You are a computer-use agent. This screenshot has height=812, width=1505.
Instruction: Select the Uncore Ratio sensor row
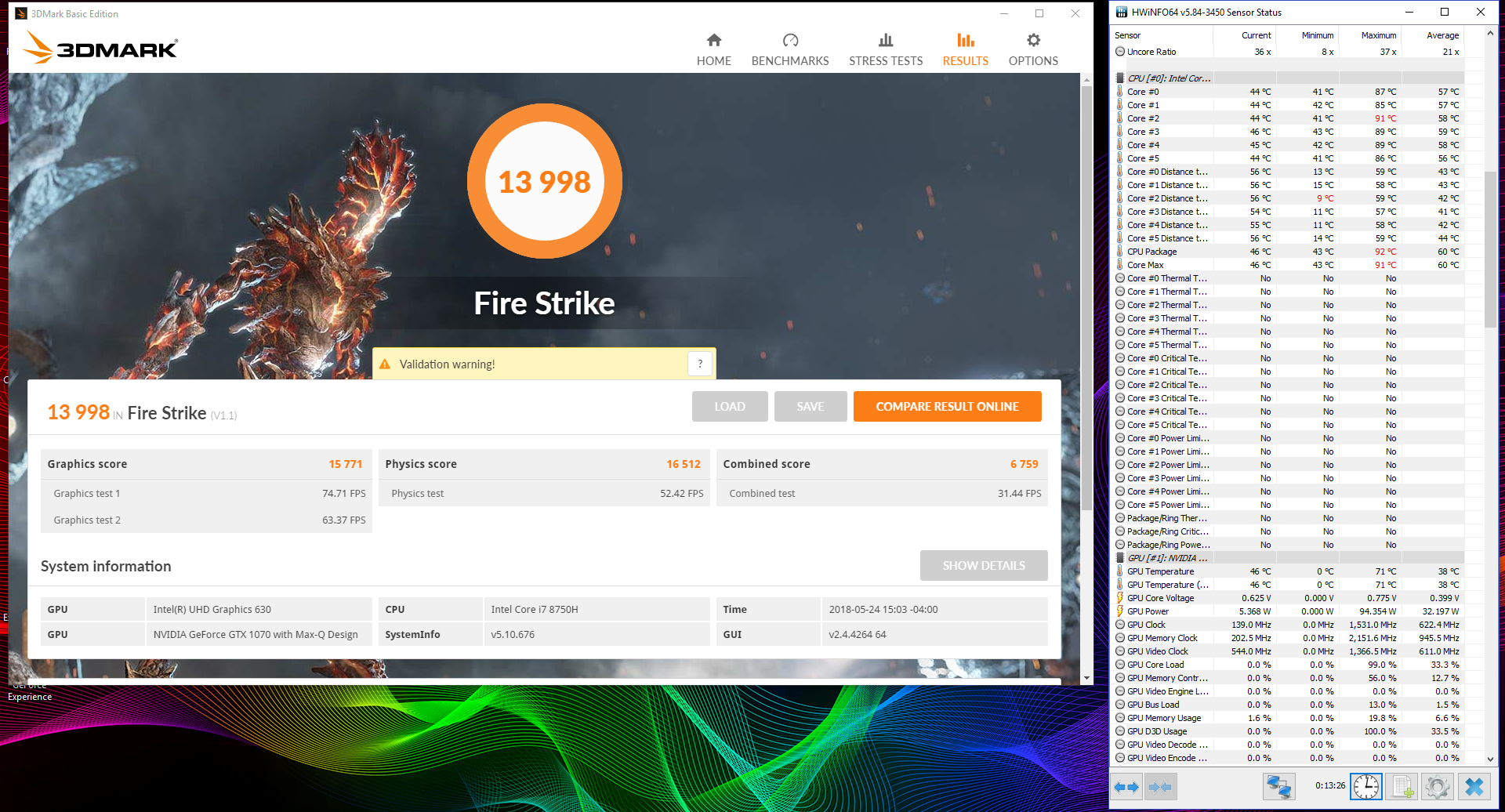1288,52
